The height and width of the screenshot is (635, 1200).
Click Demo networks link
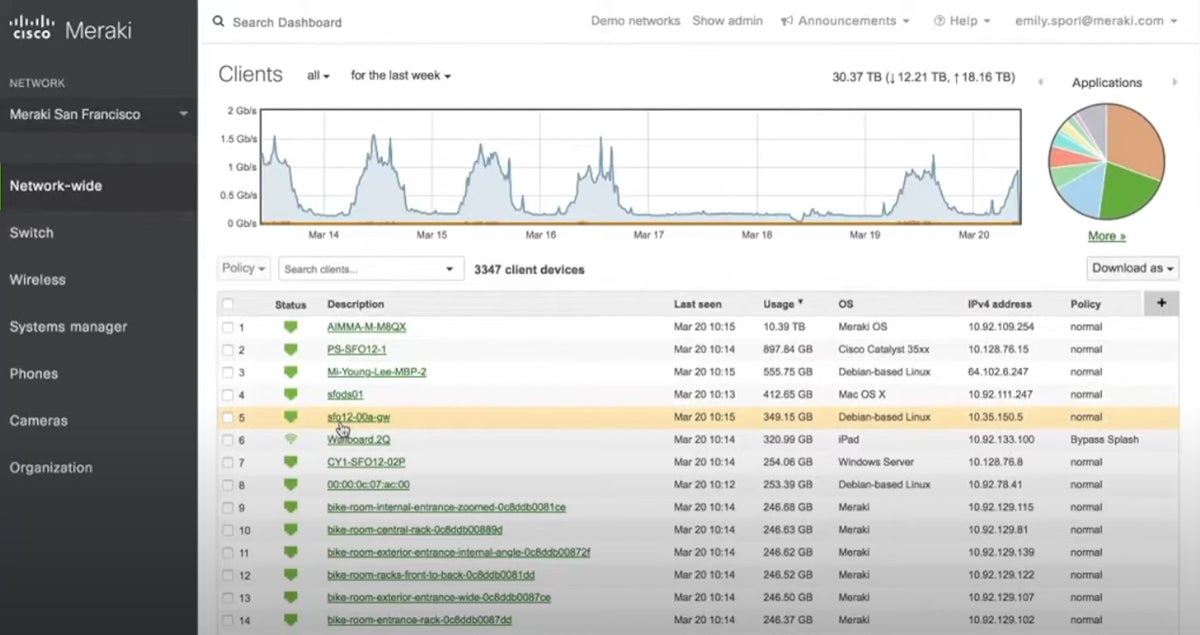(635, 21)
